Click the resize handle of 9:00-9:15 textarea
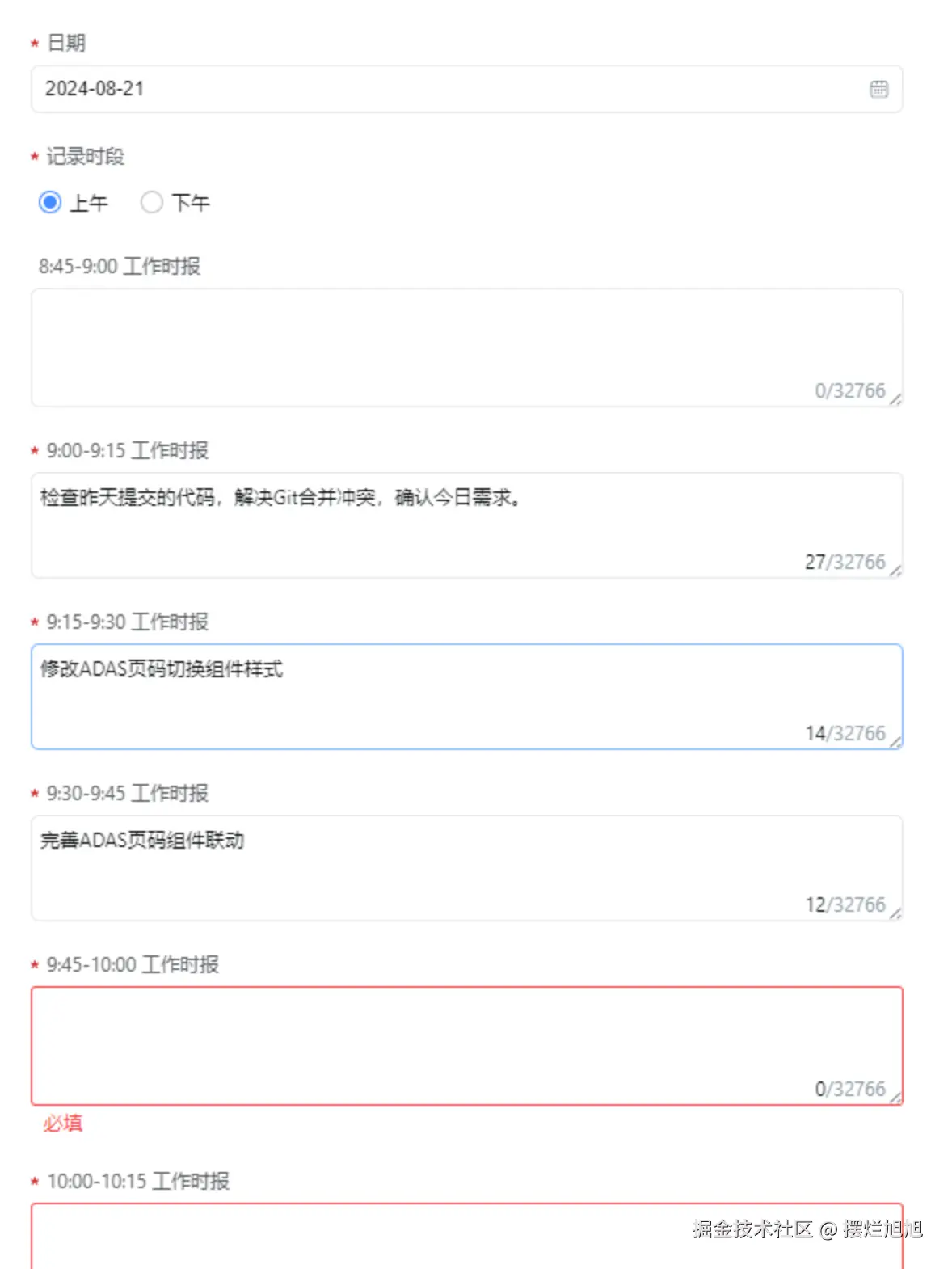 point(896,570)
